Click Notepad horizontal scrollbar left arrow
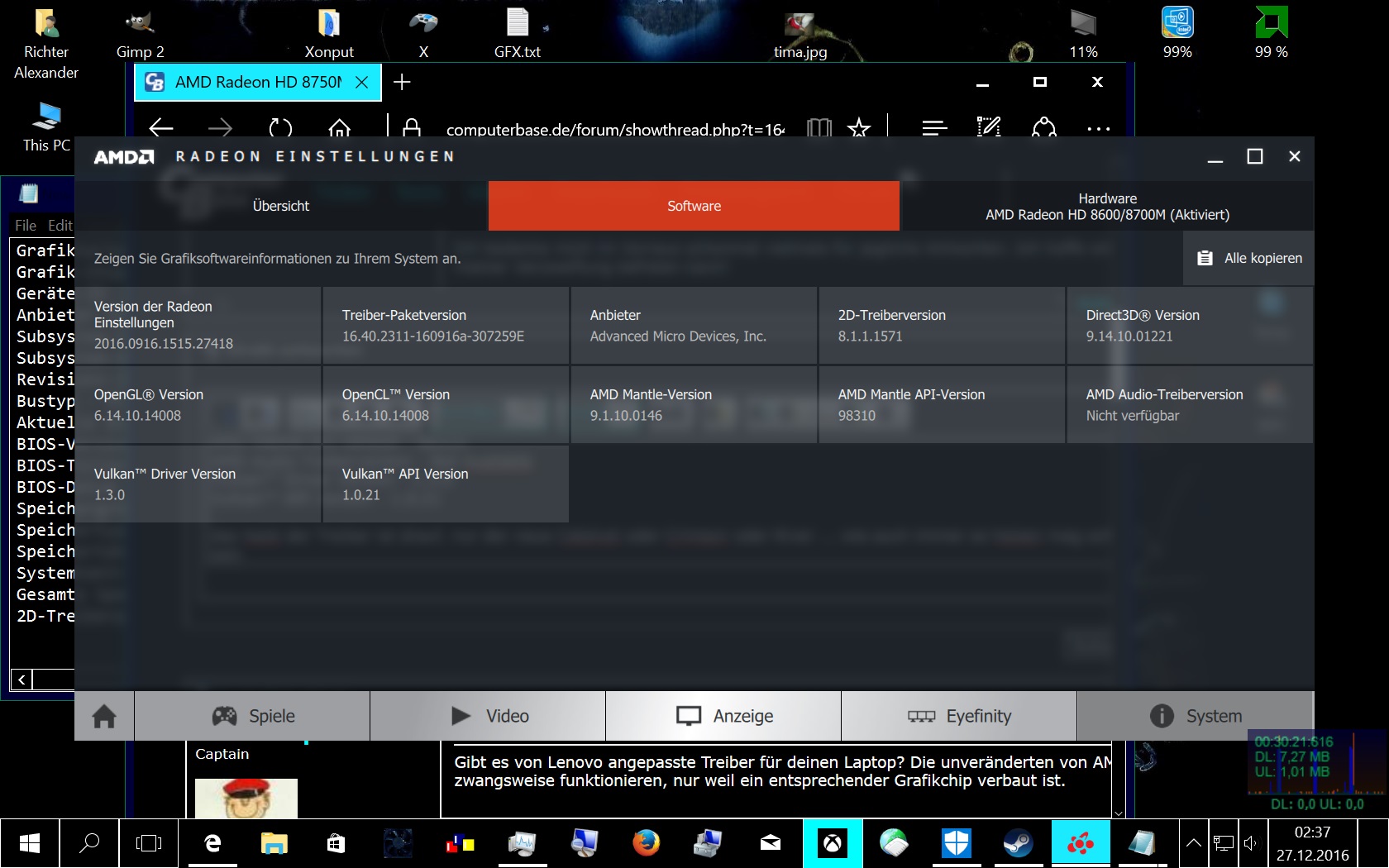Screen dimensions: 1389x868 coord(21,680)
